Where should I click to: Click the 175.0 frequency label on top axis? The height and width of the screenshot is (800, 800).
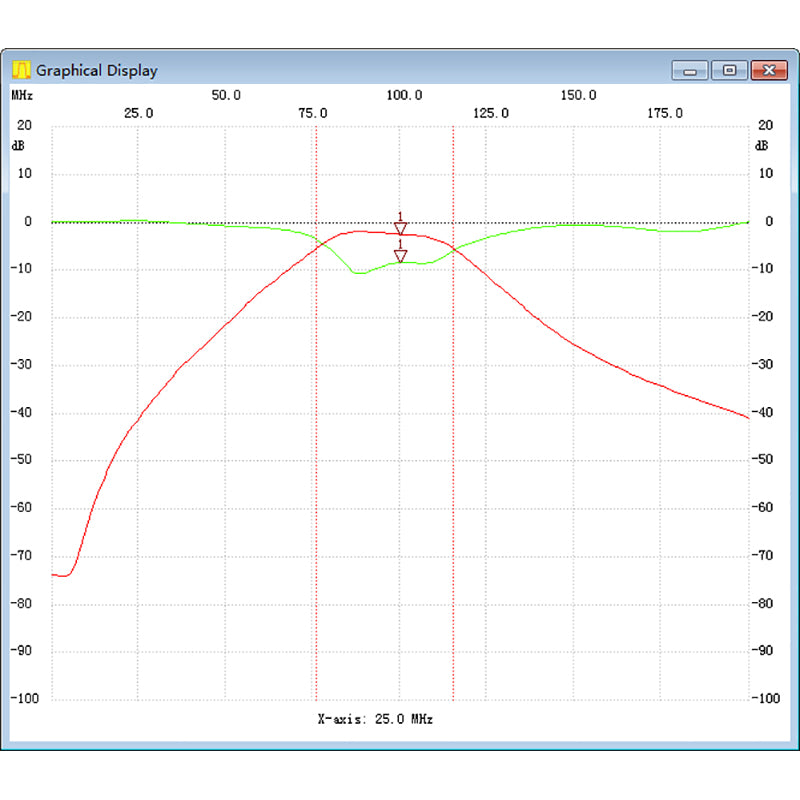pos(665,113)
